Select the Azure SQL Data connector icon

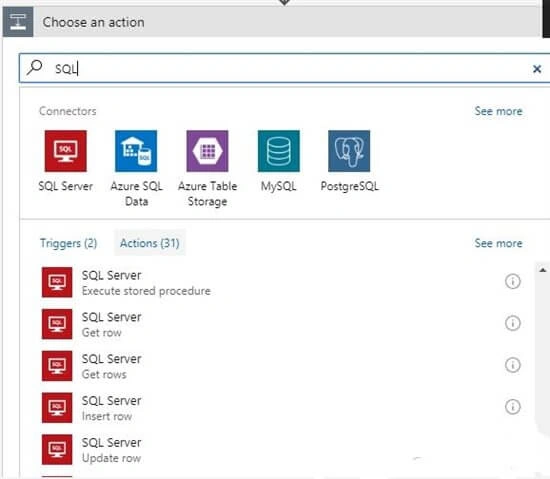click(136, 151)
